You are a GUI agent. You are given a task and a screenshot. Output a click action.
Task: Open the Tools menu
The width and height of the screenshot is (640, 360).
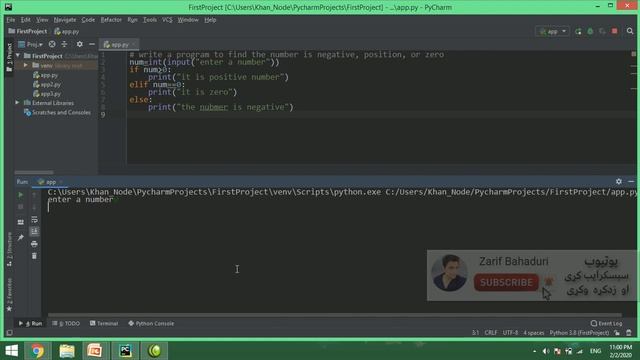150,20
